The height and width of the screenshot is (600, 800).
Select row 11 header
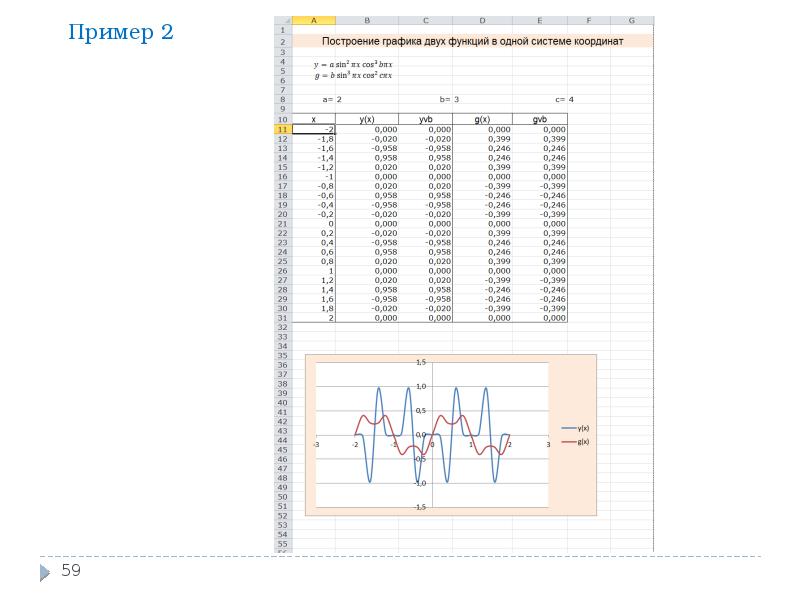pos(282,129)
